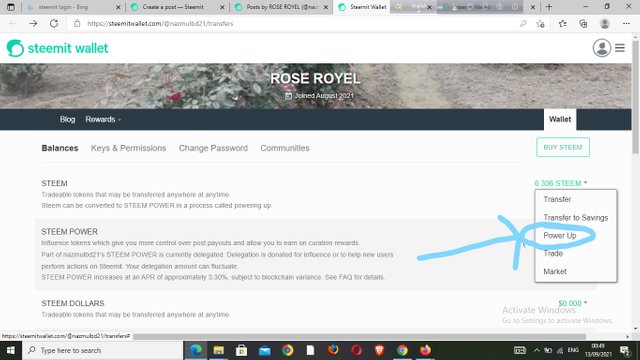Image resolution: width=640 pixels, height=360 pixels.
Task: Toggle the 6.306 STEEM balance dropdown
Action: (x=560, y=183)
